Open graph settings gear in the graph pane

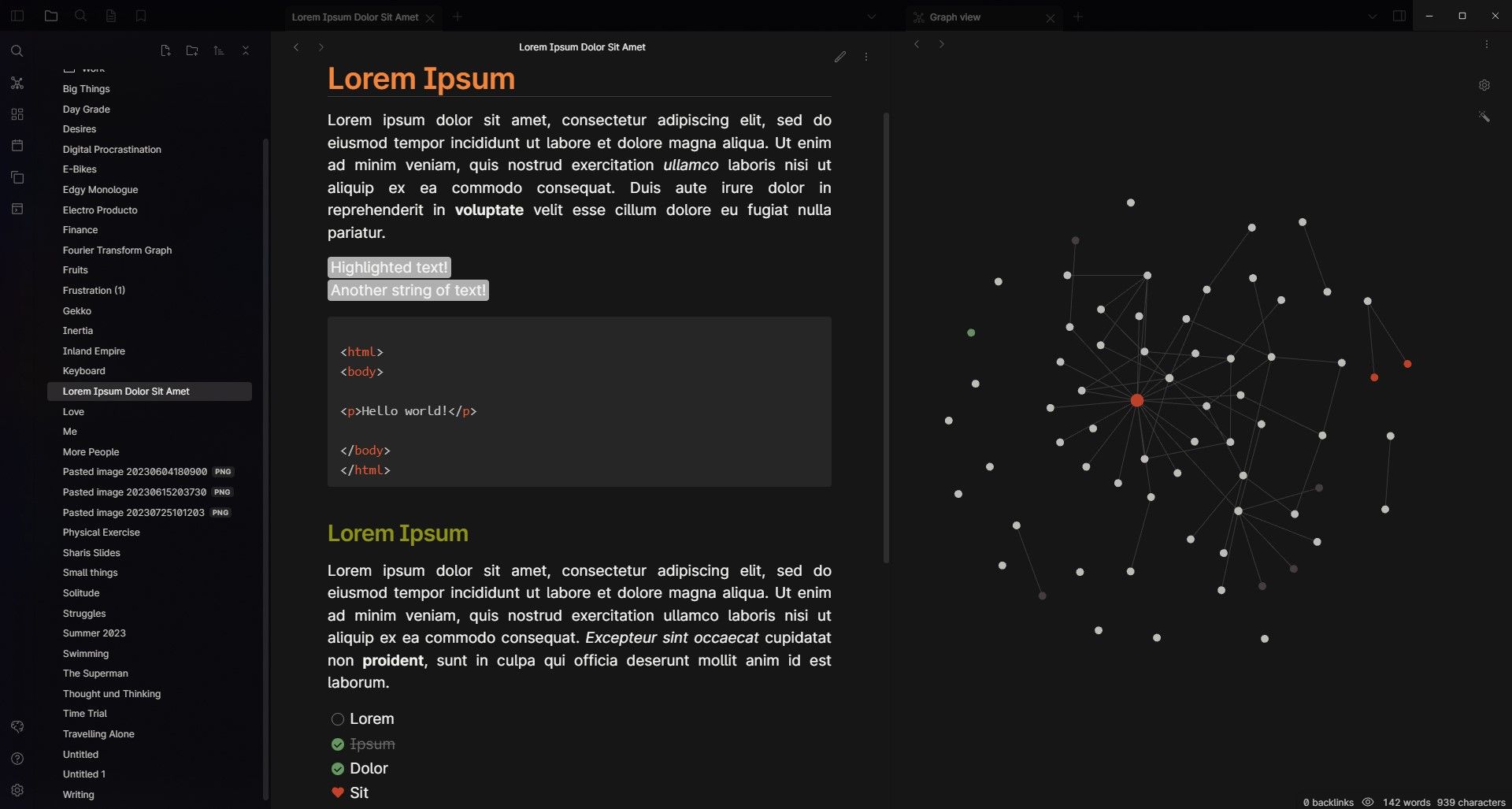point(1484,84)
